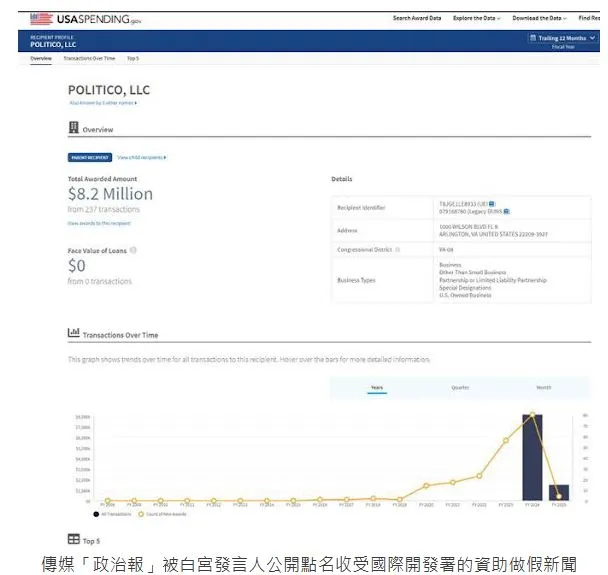Open Search Award Data in the header
The image size is (608, 575).
(417, 18)
